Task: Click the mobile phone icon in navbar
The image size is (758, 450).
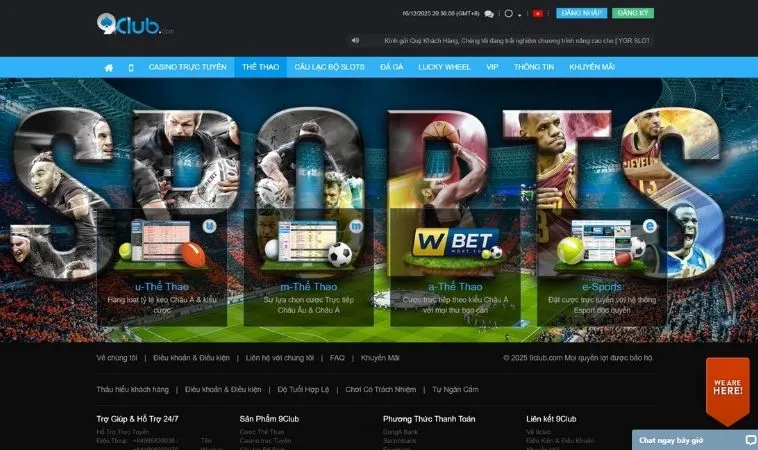Action: [x=131, y=67]
